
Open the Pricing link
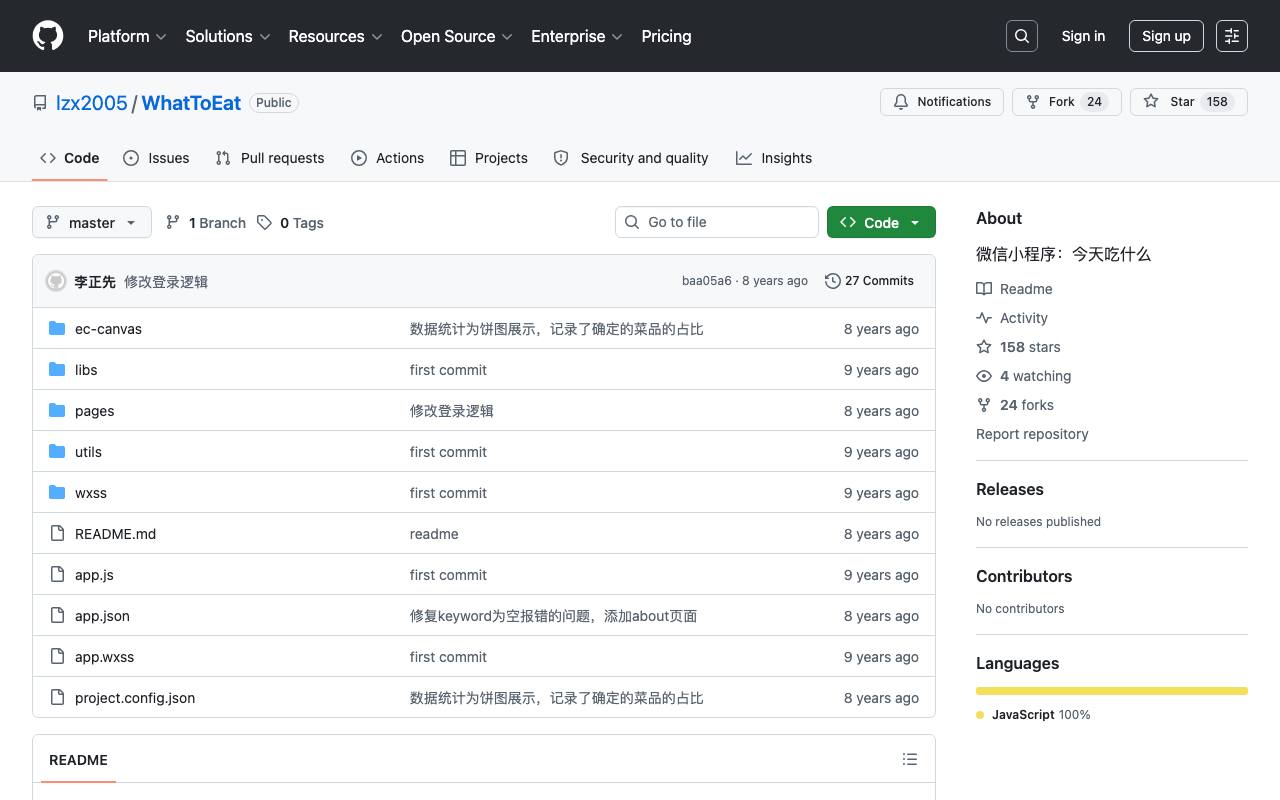[x=666, y=36]
